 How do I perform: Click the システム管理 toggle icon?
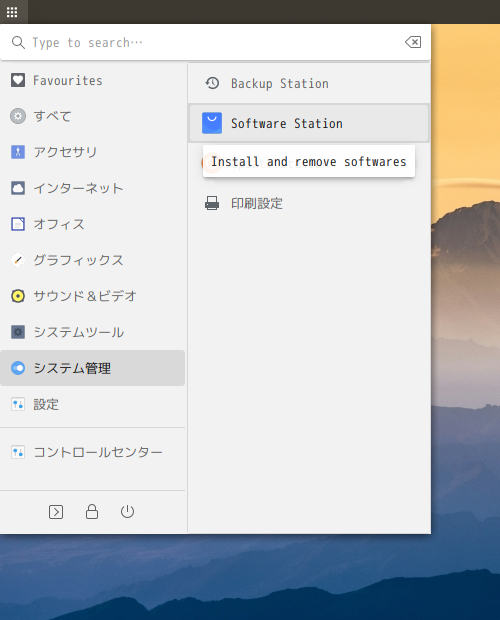pos(18,368)
